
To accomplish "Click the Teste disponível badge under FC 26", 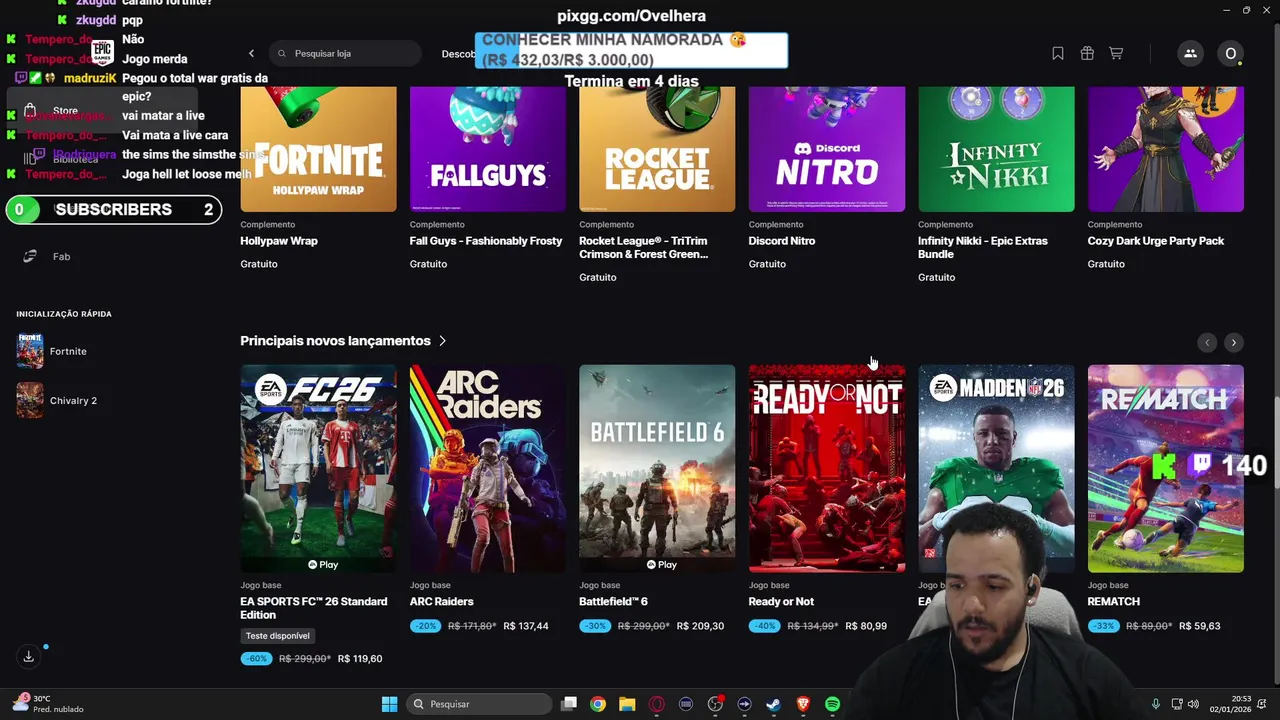I will pos(278,636).
